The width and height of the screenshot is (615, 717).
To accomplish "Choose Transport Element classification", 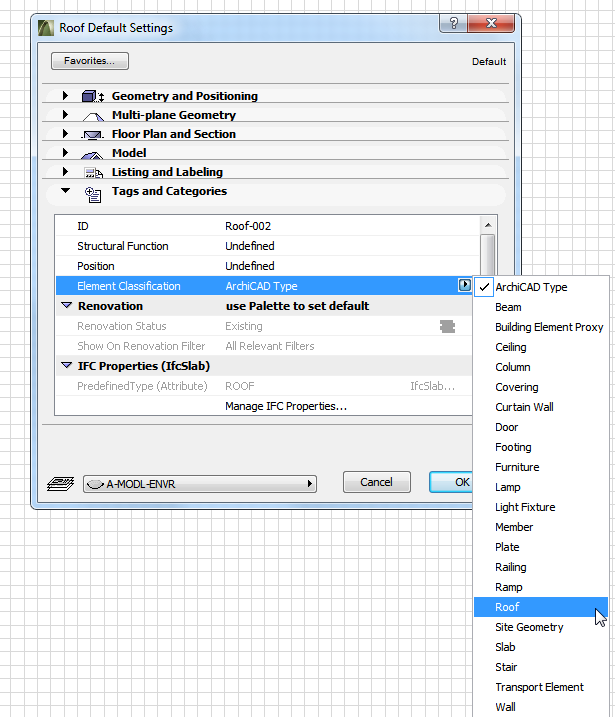I will pyautogui.click(x=541, y=687).
